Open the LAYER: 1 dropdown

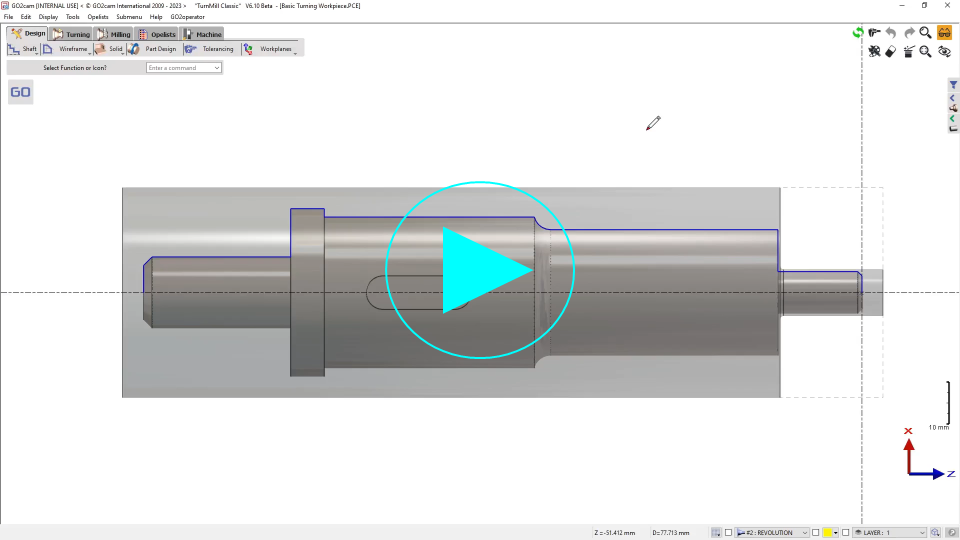pyautogui.click(x=889, y=533)
